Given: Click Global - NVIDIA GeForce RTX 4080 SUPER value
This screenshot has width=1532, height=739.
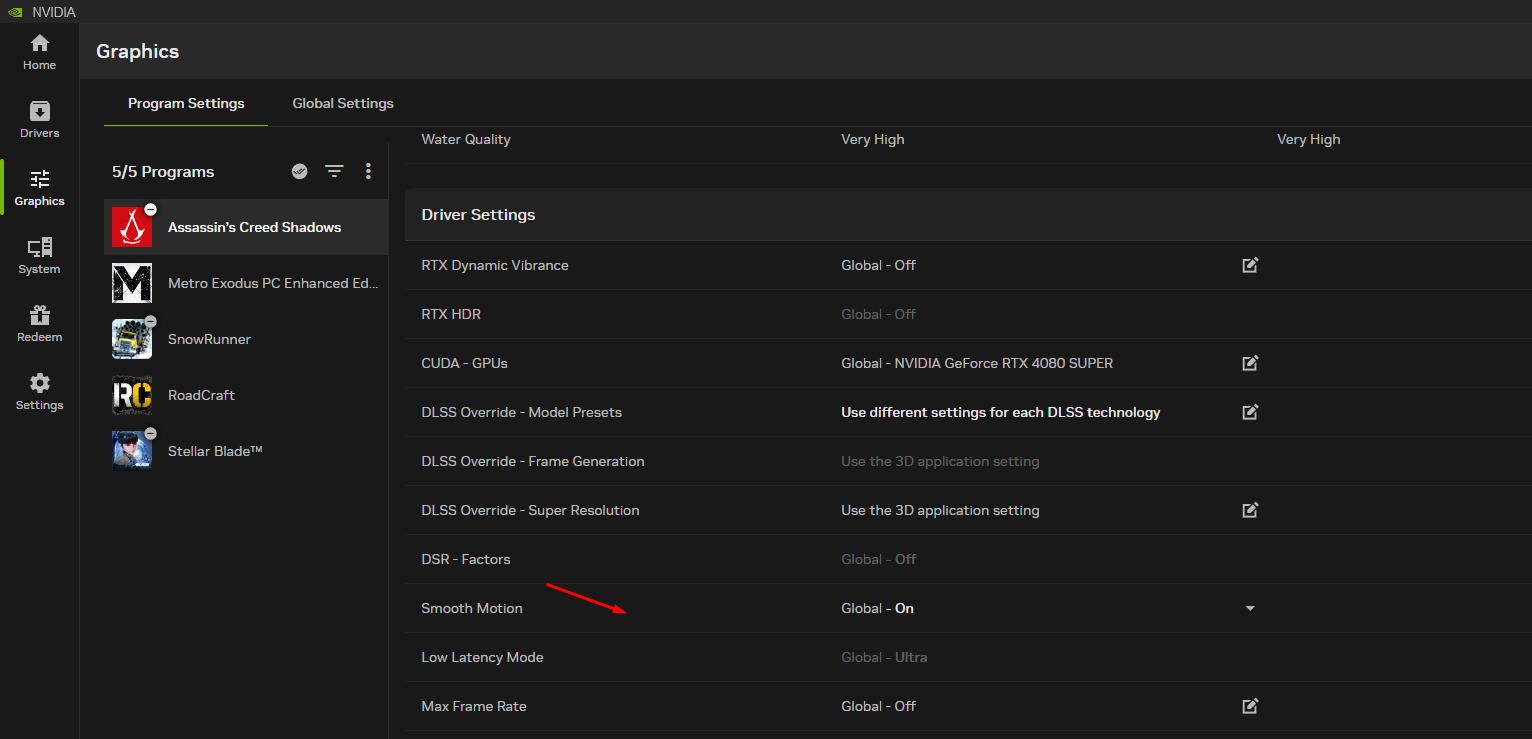Looking at the screenshot, I should [x=977, y=363].
